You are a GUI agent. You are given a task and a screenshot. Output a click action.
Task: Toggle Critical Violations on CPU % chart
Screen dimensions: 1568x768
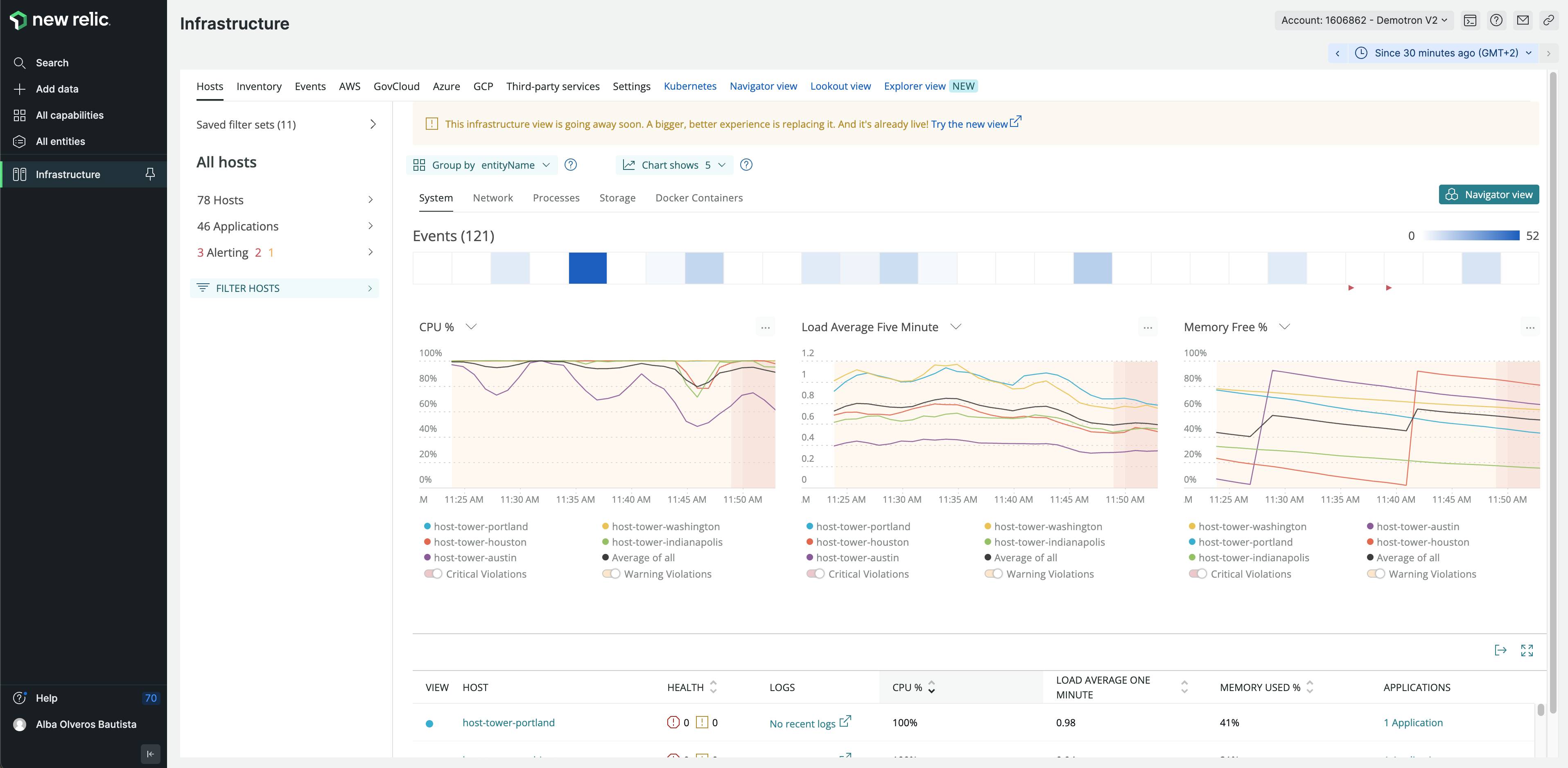(x=434, y=574)
